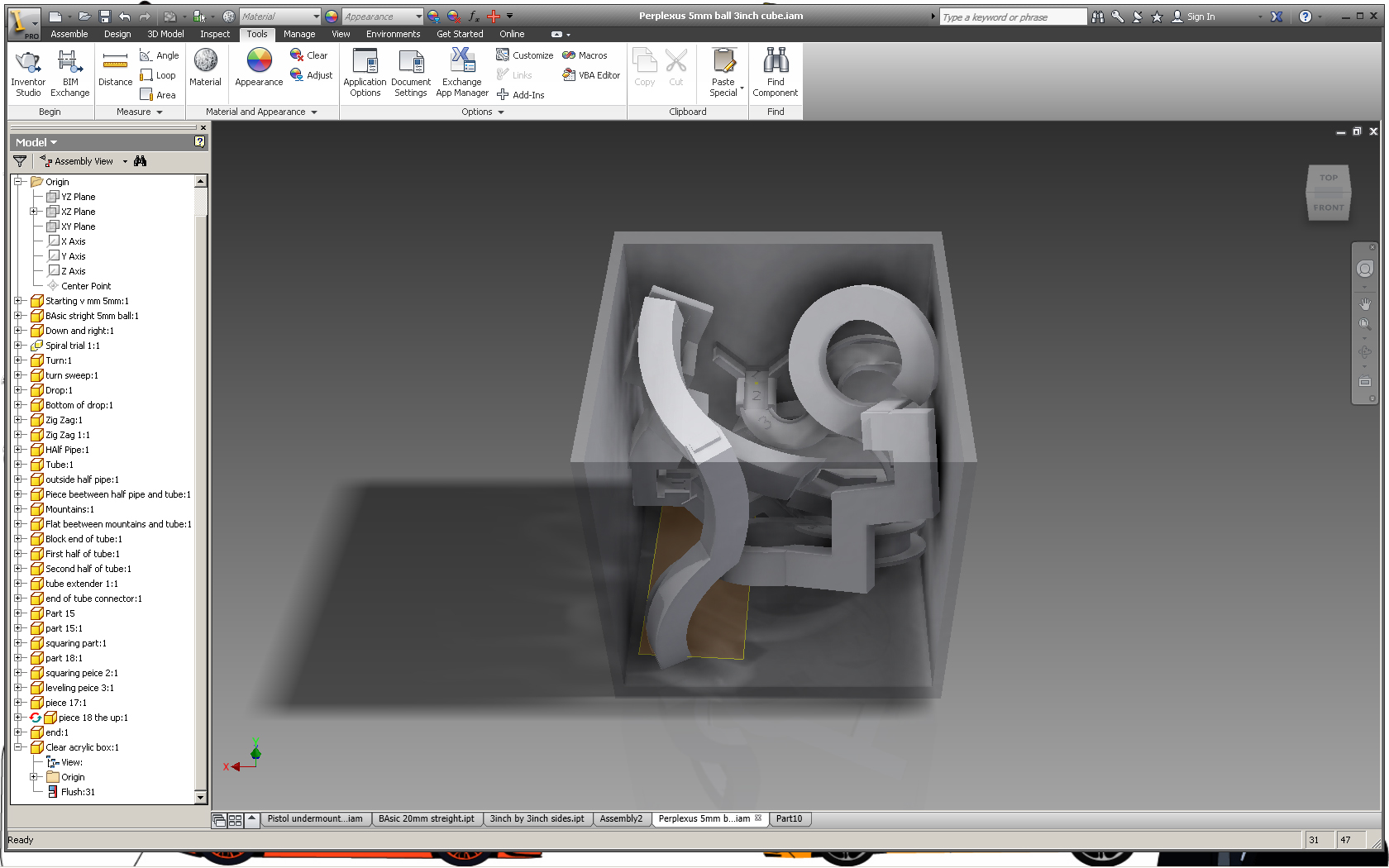Expand the Spiral trial 1:1 node

pos(18,346)
